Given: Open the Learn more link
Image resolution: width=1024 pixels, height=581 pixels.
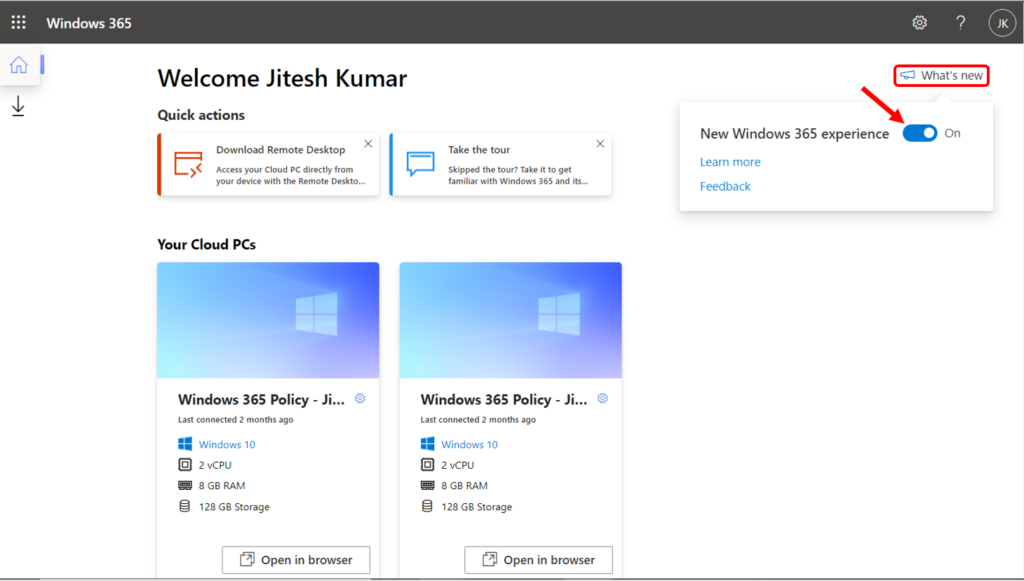Looking at the screenshot, I should [730, 162].
